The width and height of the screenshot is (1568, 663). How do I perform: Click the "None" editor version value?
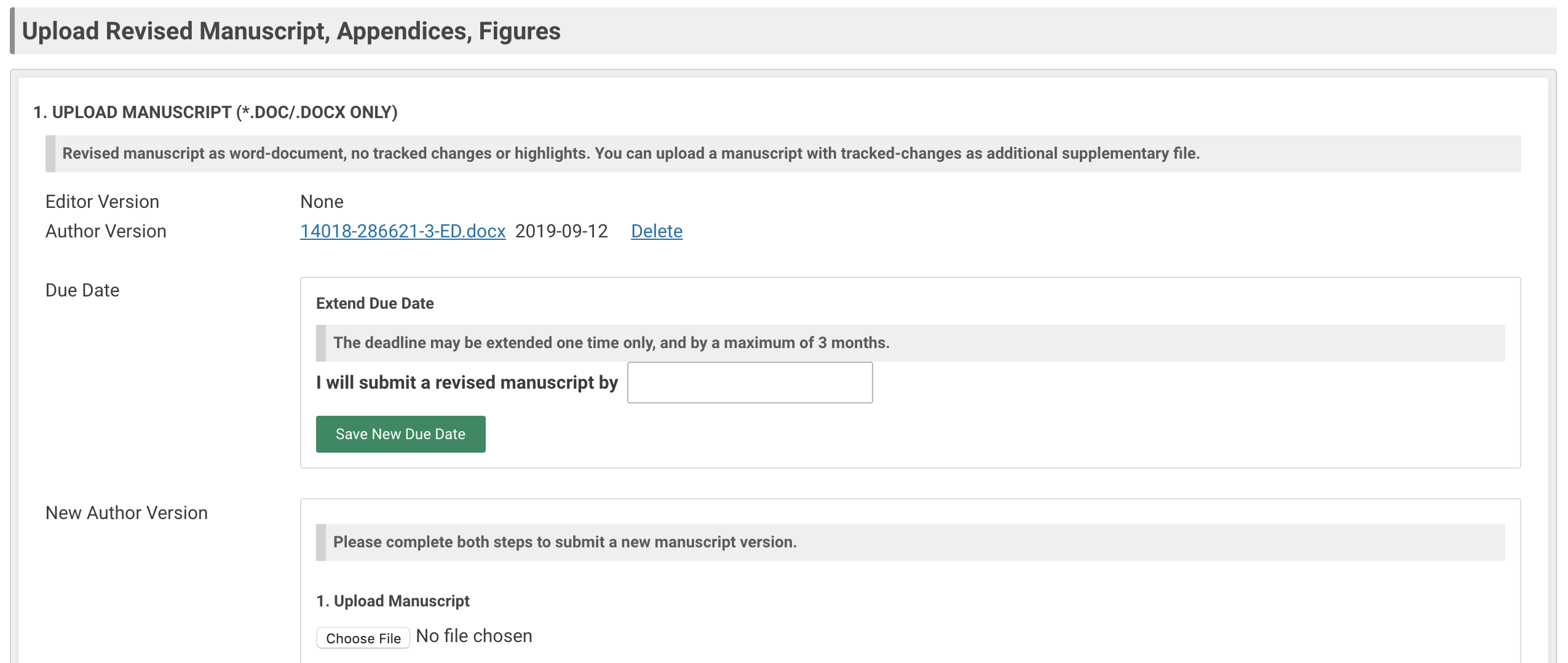[322, 202]
